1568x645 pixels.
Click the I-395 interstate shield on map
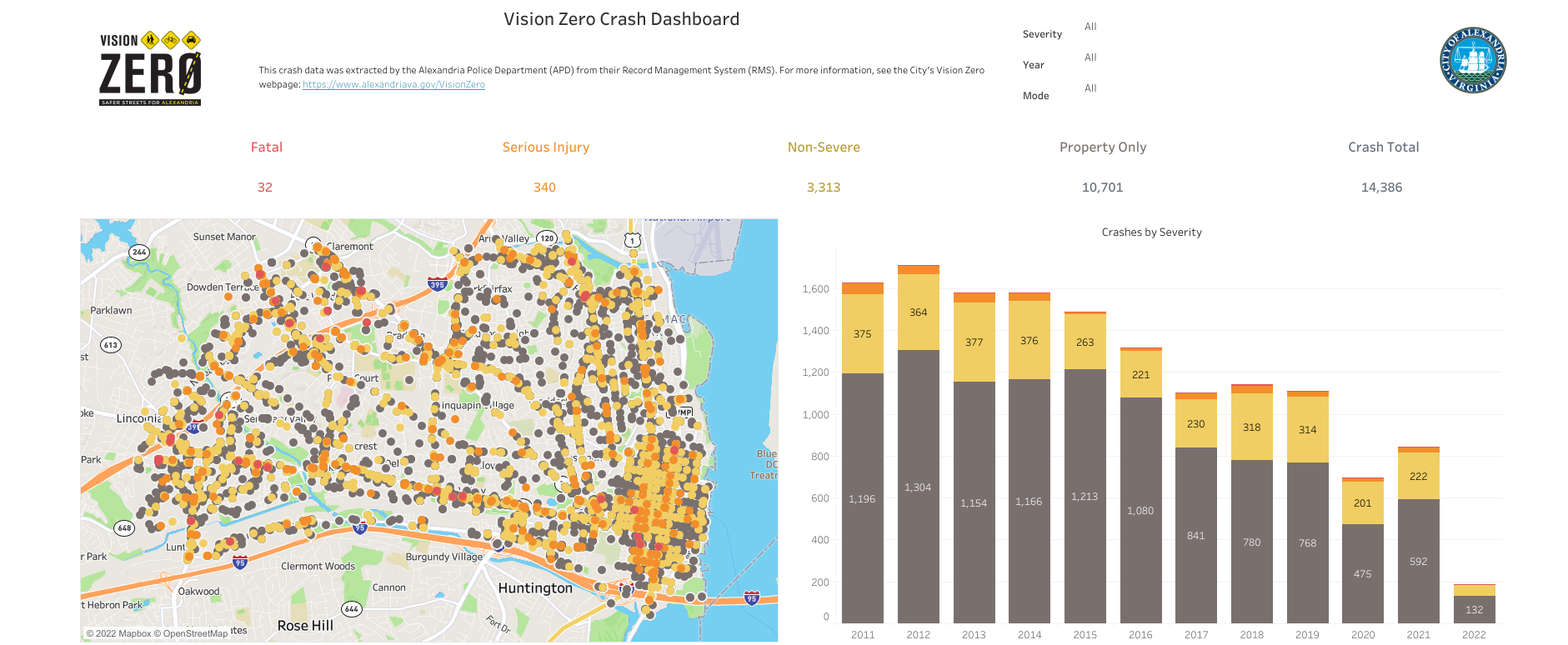[437, 284]
